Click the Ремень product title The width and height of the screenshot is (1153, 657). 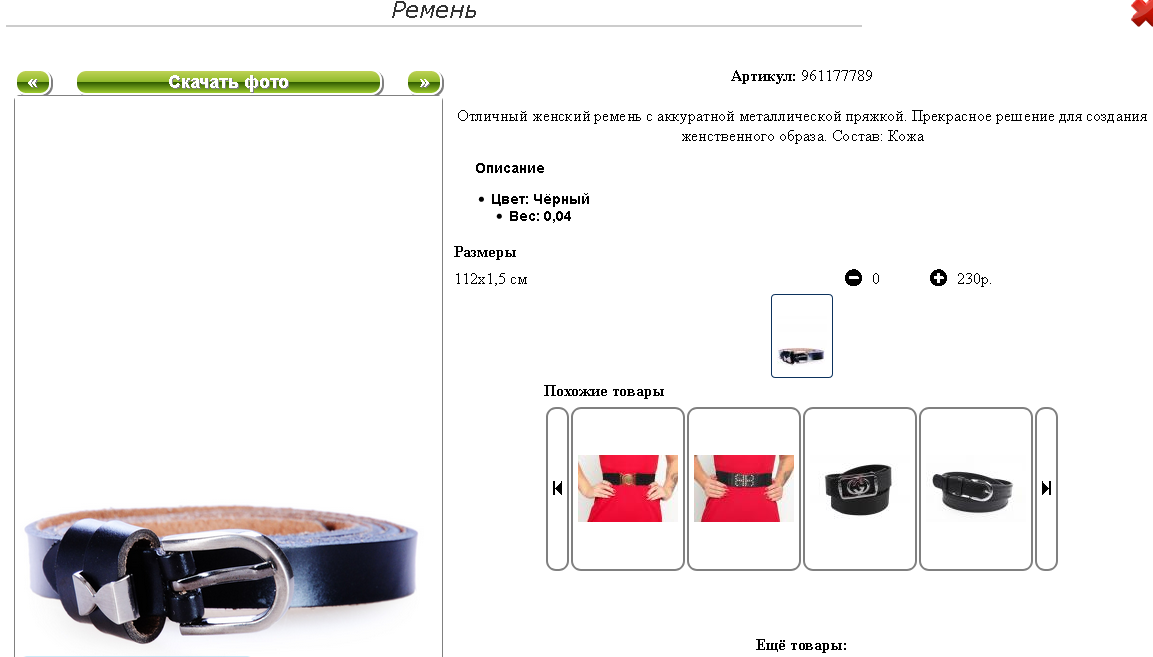pos(434,10)
